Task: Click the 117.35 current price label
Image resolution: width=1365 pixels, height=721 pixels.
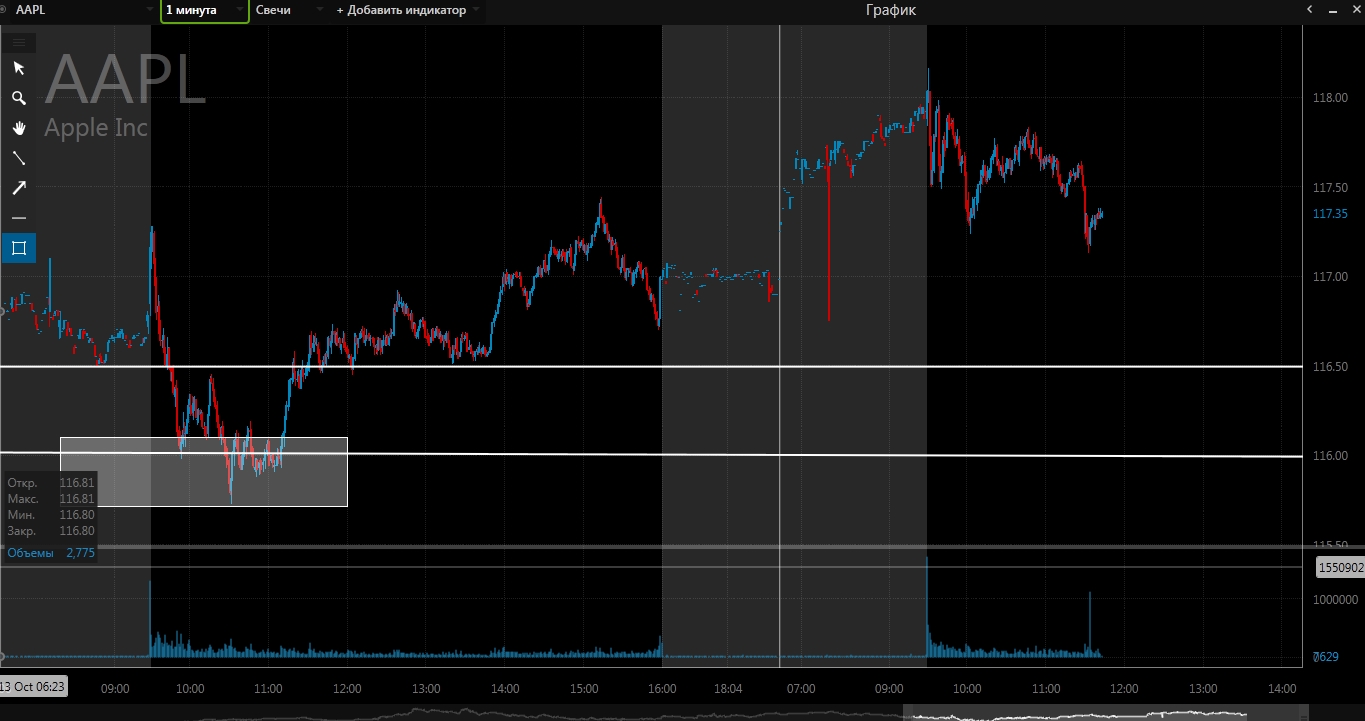Action: 1330,214
